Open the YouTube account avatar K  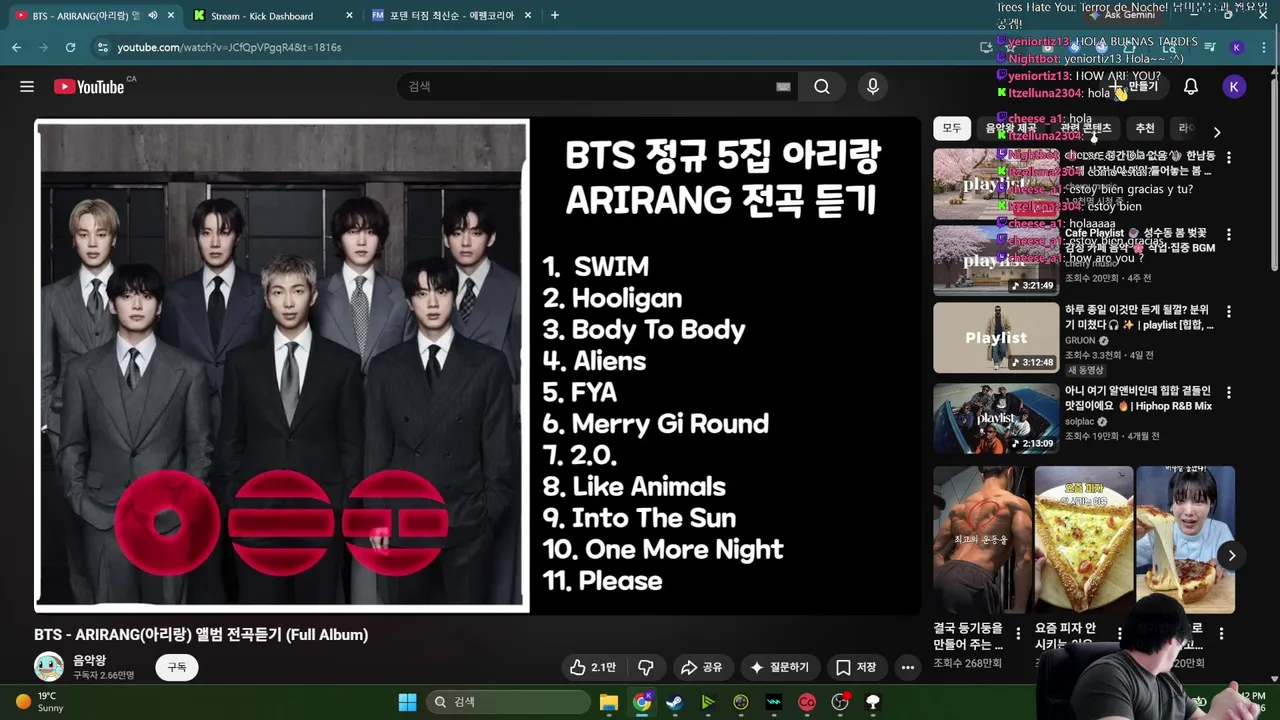(1234, 87)
